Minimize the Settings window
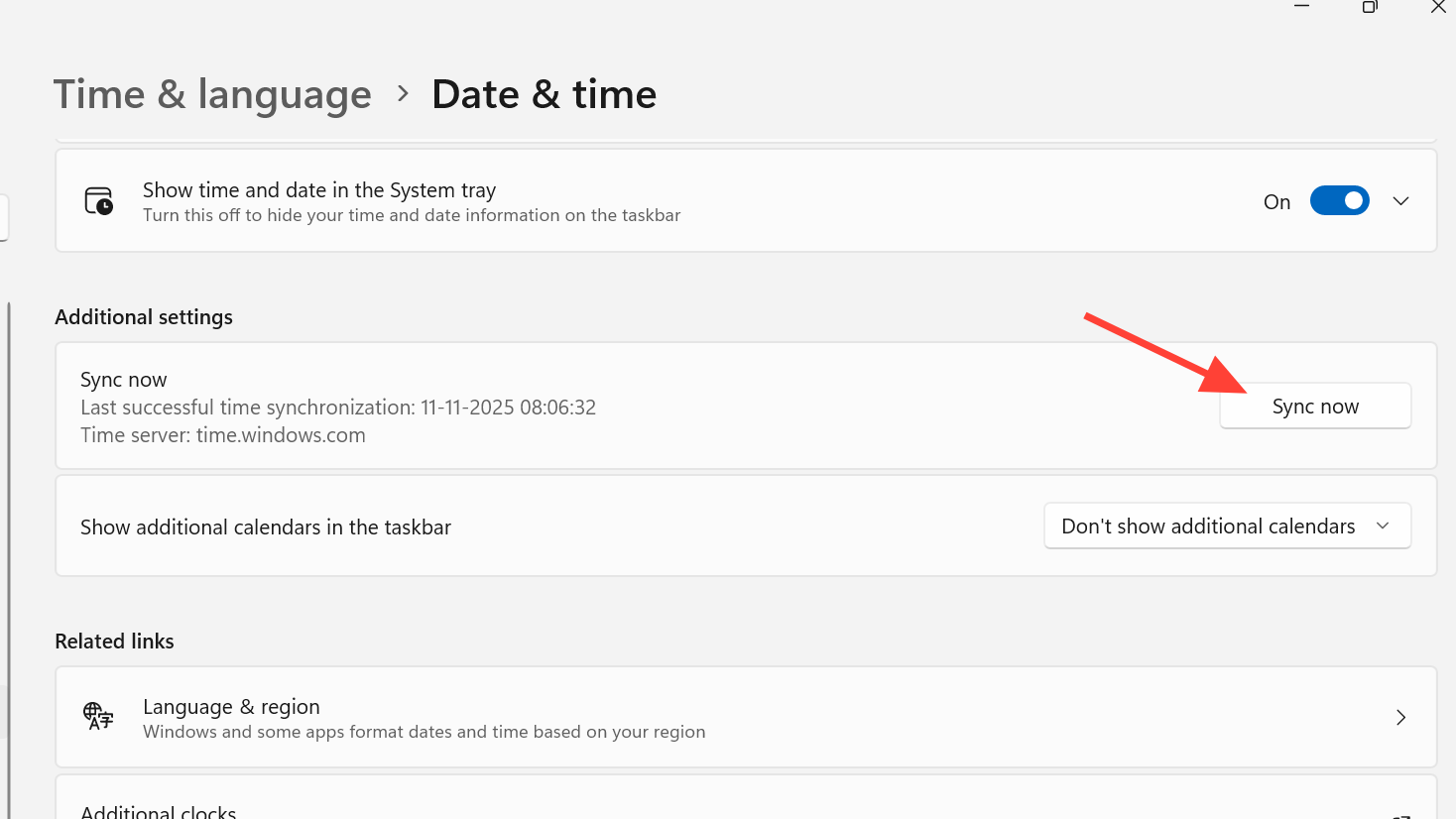1456x819 pixels. point(1302,6)
